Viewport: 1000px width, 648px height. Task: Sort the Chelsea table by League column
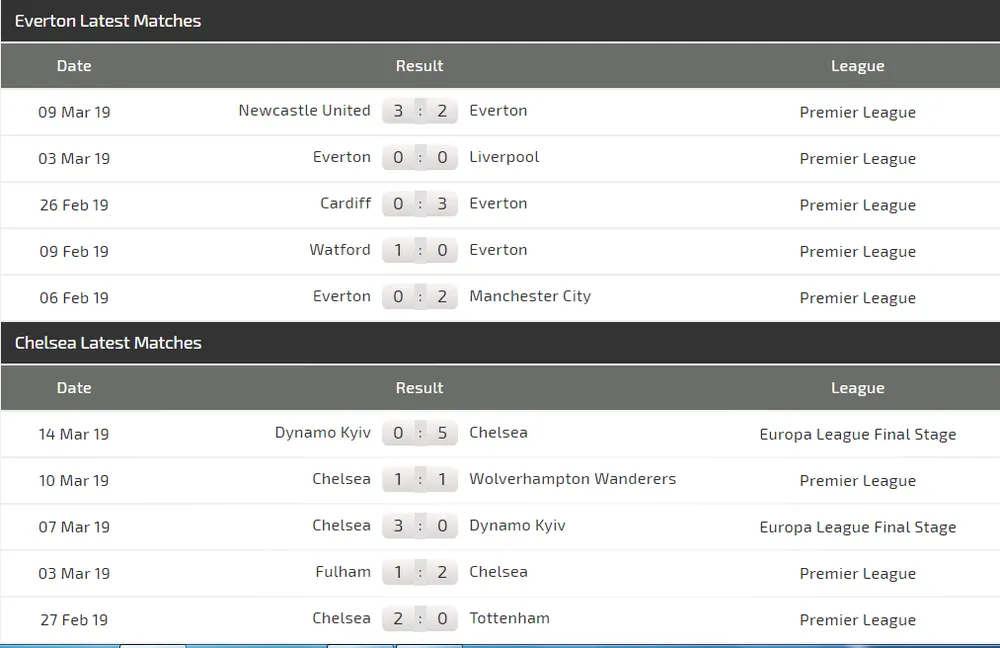tap(857, 388)
